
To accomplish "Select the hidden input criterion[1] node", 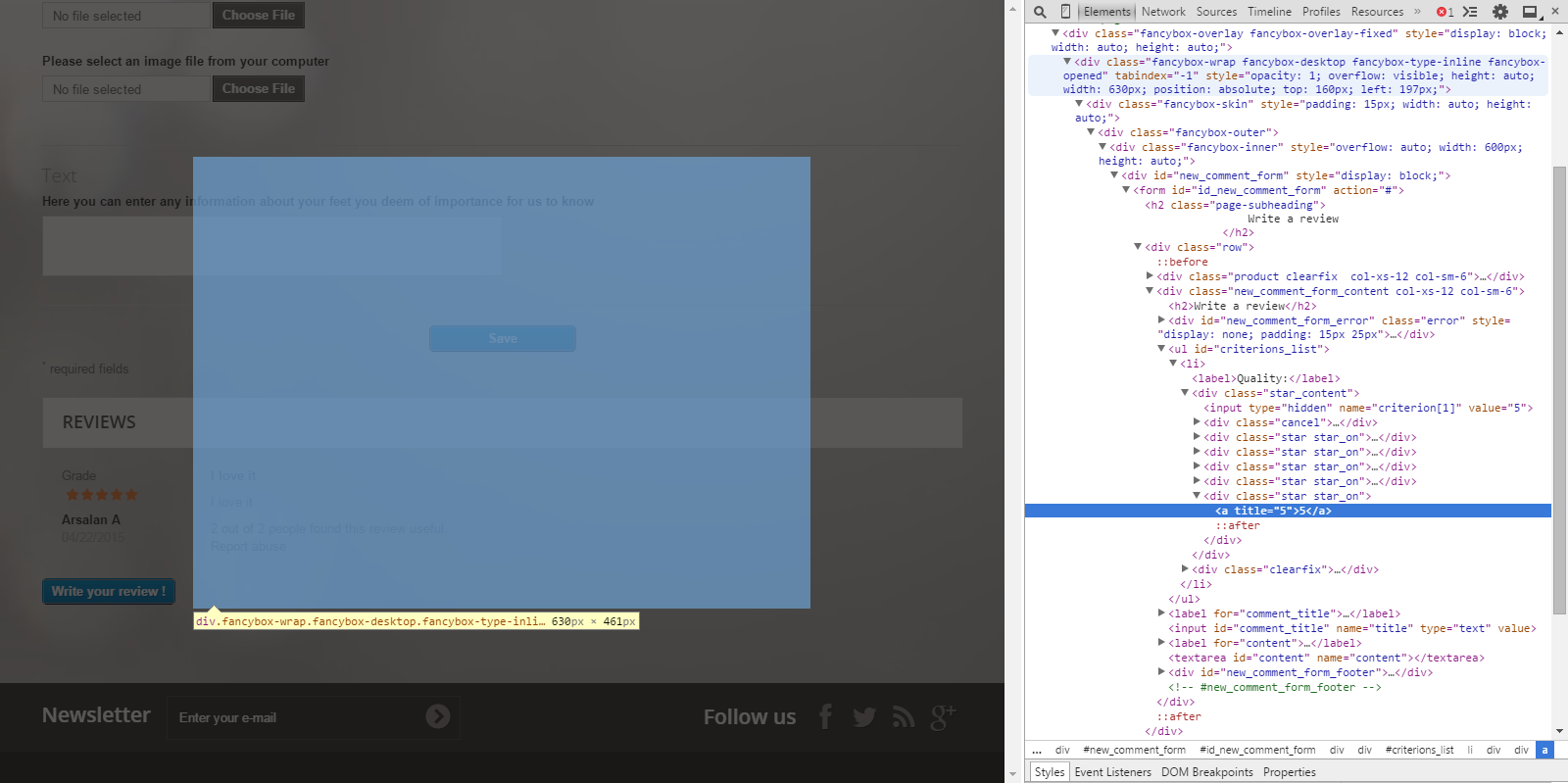I will coord(1368,408).
